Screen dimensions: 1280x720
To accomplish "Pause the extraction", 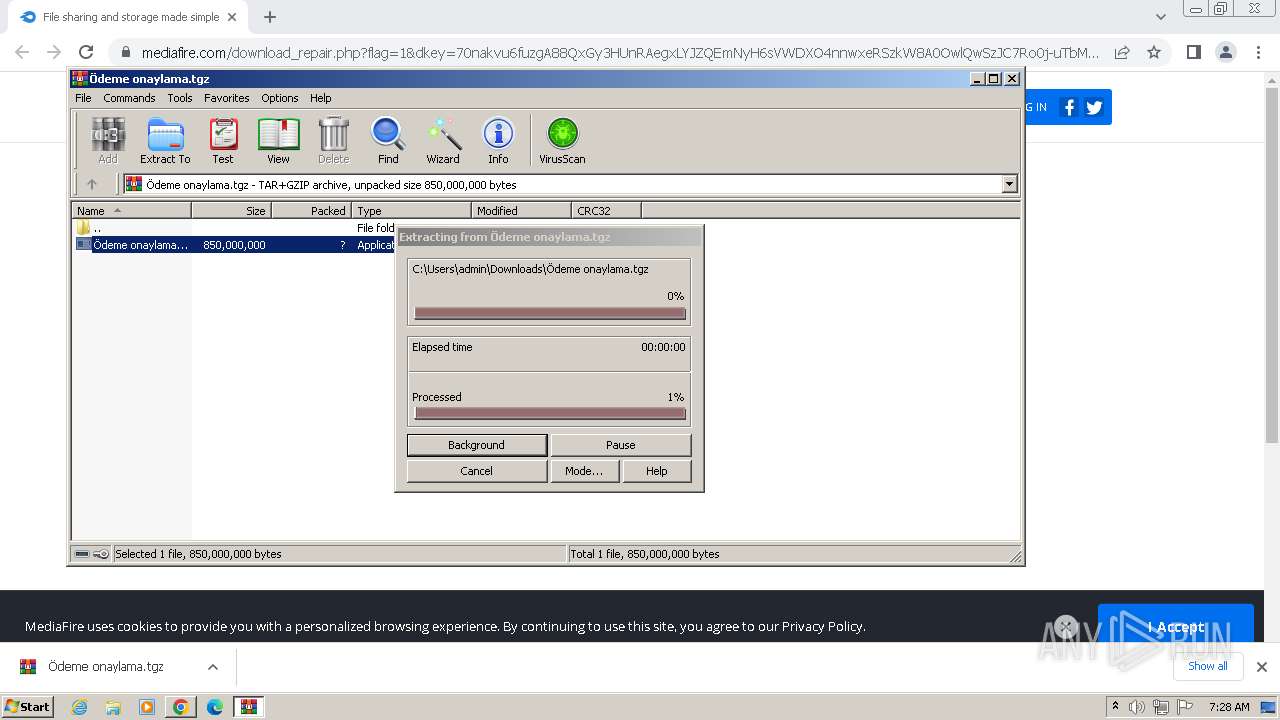I will point(621,445).
